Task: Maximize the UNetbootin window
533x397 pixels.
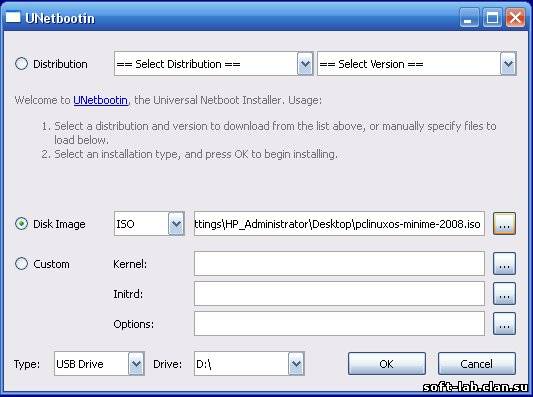Action: 492,17
